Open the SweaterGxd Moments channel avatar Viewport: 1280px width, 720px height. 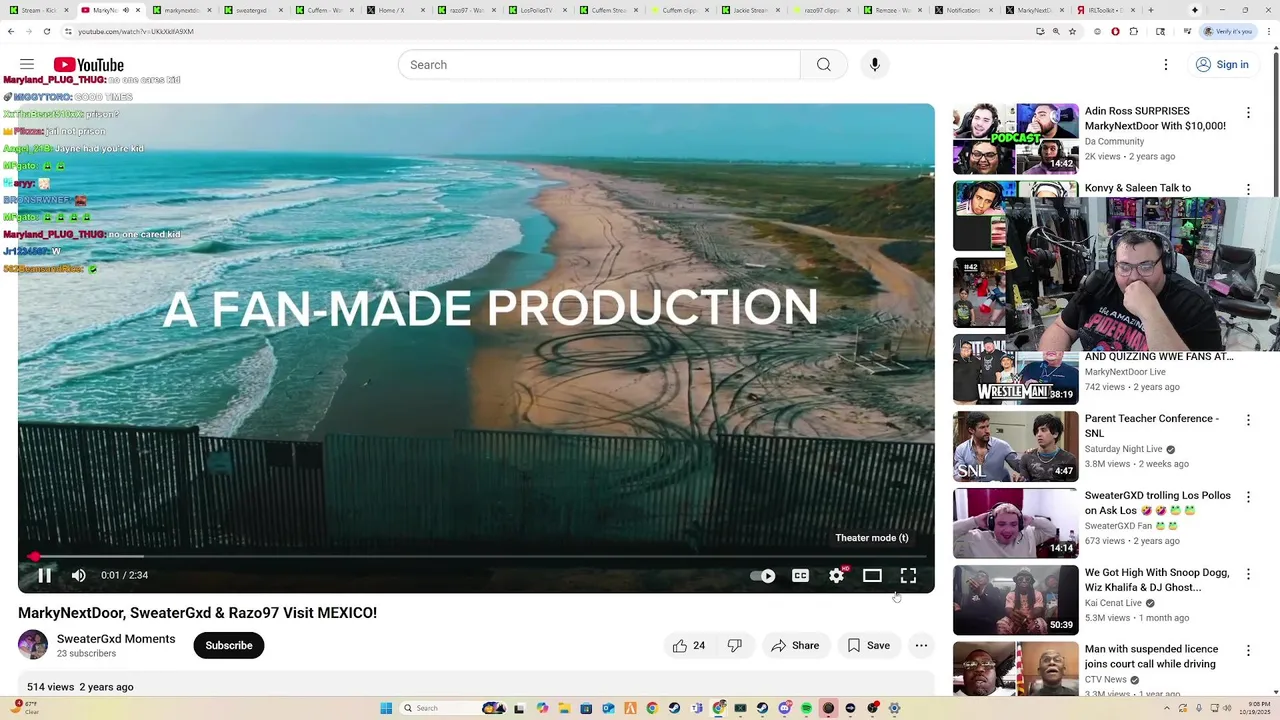click(x=33, y=645)
